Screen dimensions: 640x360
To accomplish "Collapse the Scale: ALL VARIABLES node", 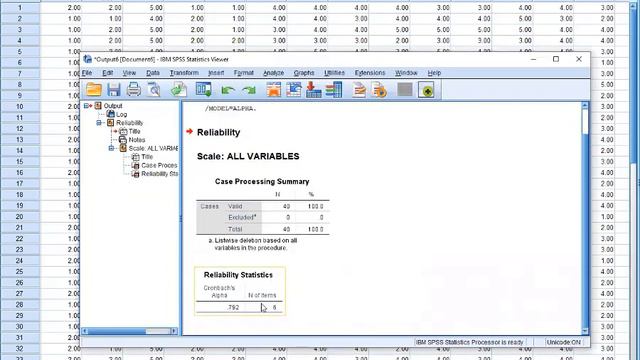I will click(x=111, y=148).
